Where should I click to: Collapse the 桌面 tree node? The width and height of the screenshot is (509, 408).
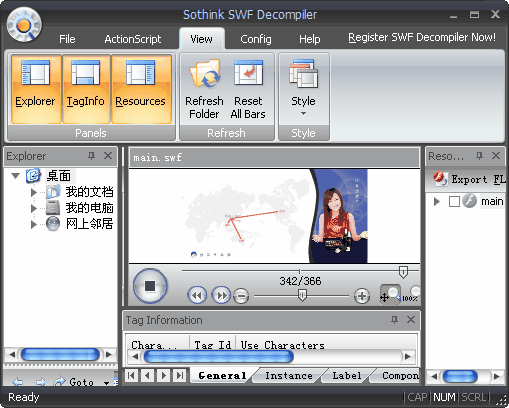coord(15,175)
